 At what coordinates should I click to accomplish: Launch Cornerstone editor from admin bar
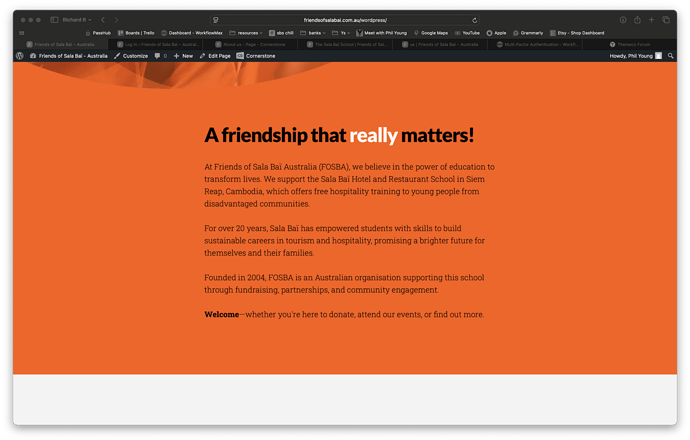coord(256,56)
